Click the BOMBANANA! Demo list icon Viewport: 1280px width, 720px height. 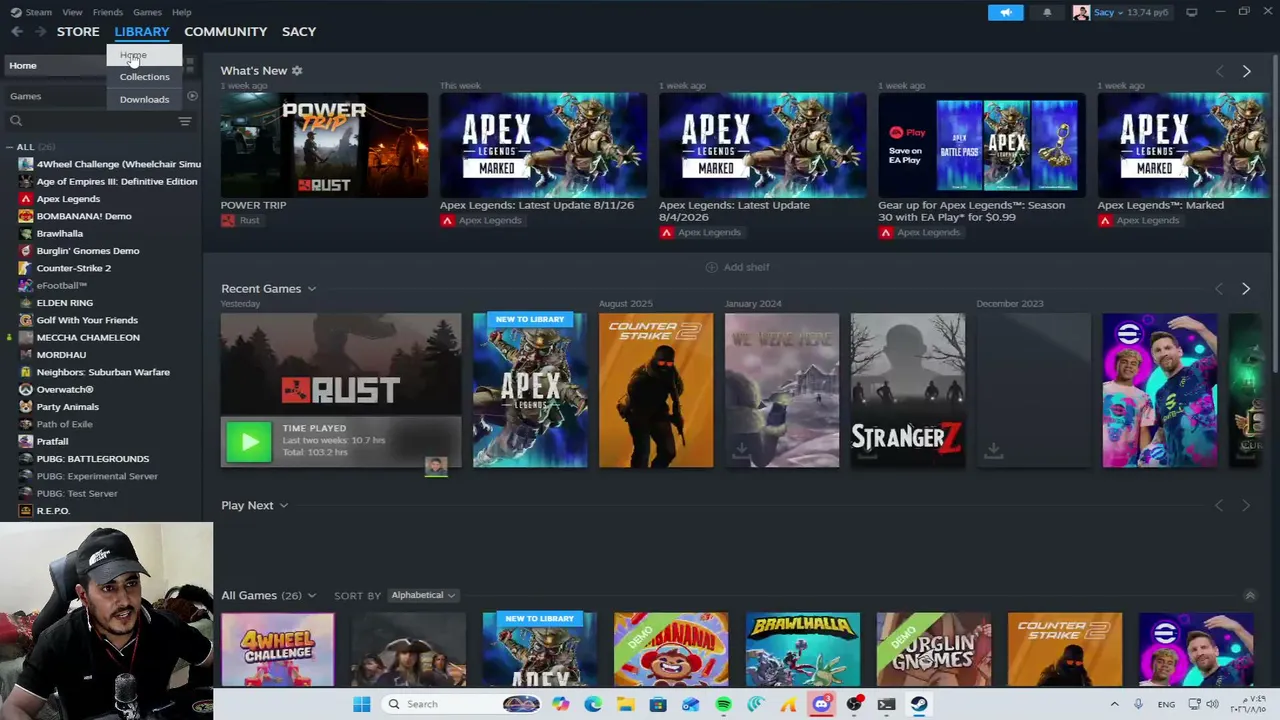click(x=26, y=216)
